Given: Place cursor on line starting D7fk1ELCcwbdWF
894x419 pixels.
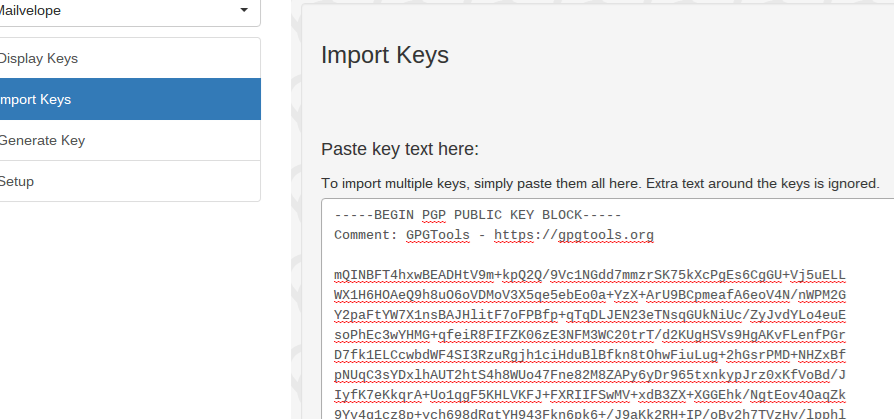Looking at the screenshot, I should click(x=590, y=355).
